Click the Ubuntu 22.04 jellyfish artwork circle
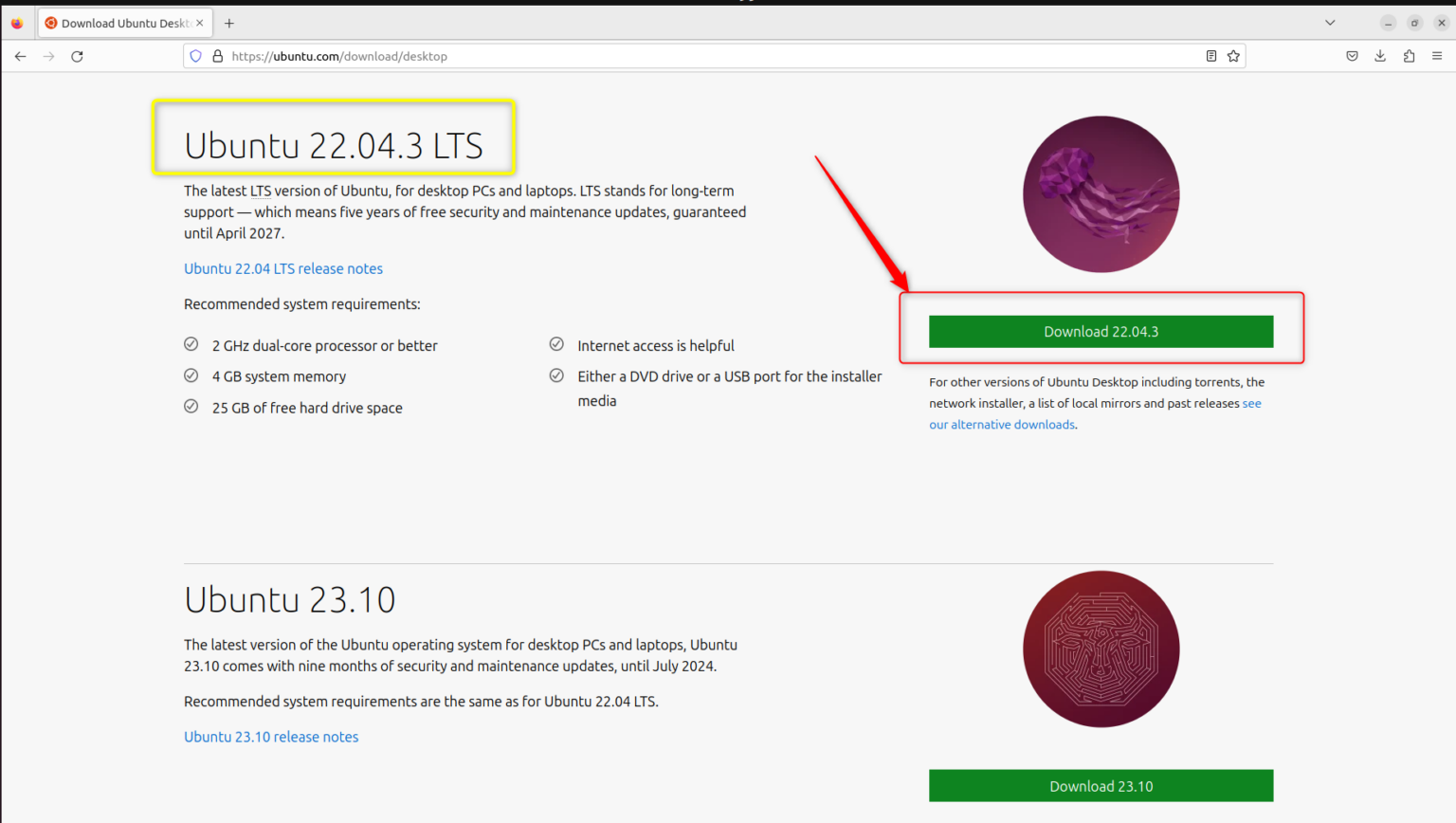Viewport: 1456px width, 823px height. (1101, 193)
